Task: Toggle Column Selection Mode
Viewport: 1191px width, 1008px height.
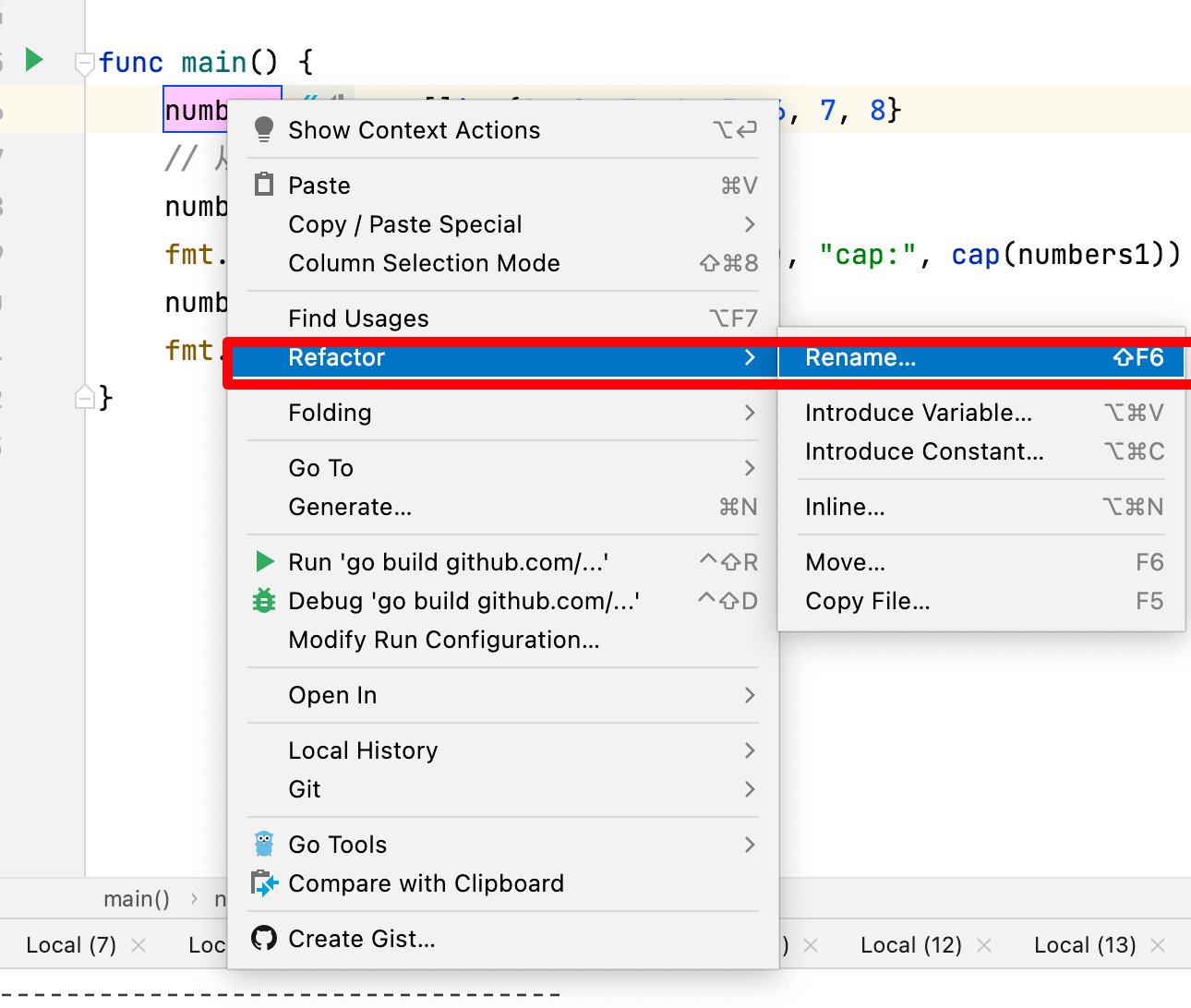Action: coord(424,263)
